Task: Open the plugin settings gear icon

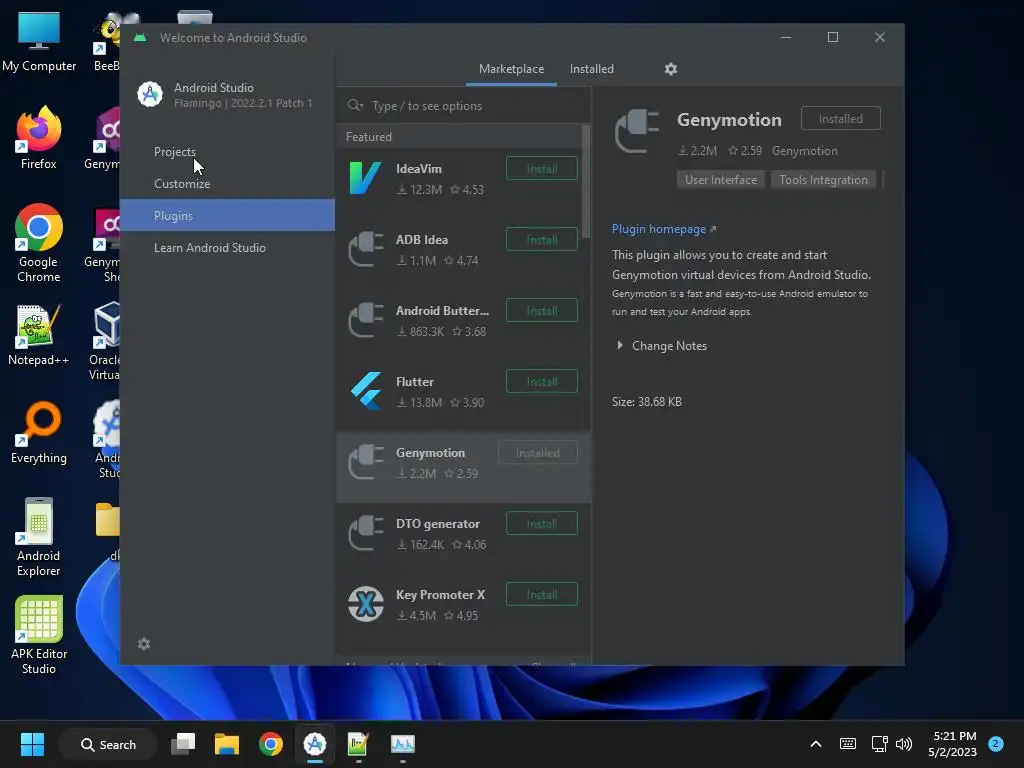Action: [x=671, y=69]
